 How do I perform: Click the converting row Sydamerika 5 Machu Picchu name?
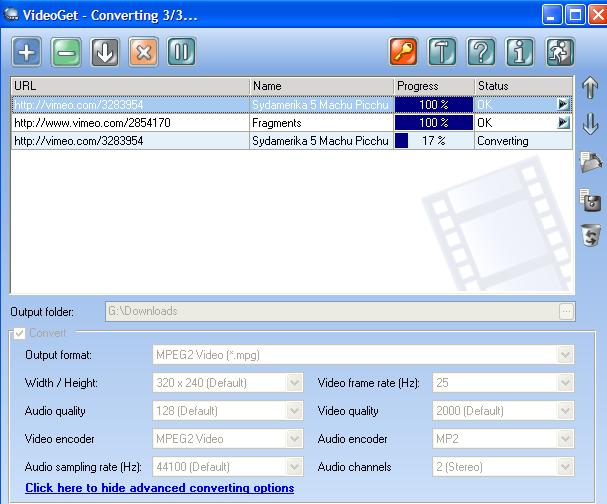pos(320,141)
